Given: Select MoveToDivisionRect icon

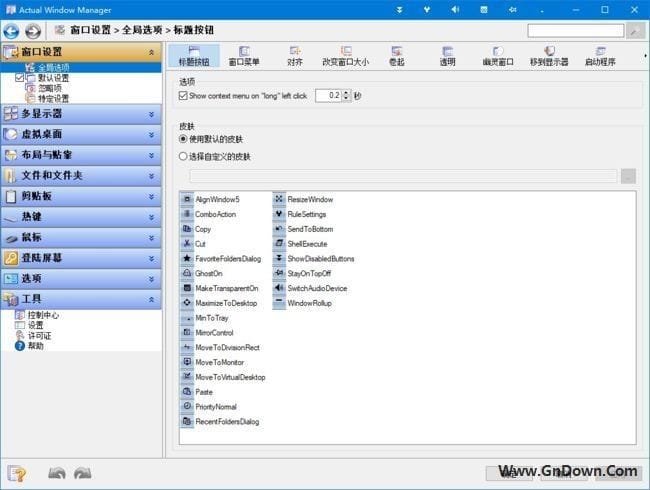Looking at the screenshot, I should pyautogui.click(x=187, y=347).
